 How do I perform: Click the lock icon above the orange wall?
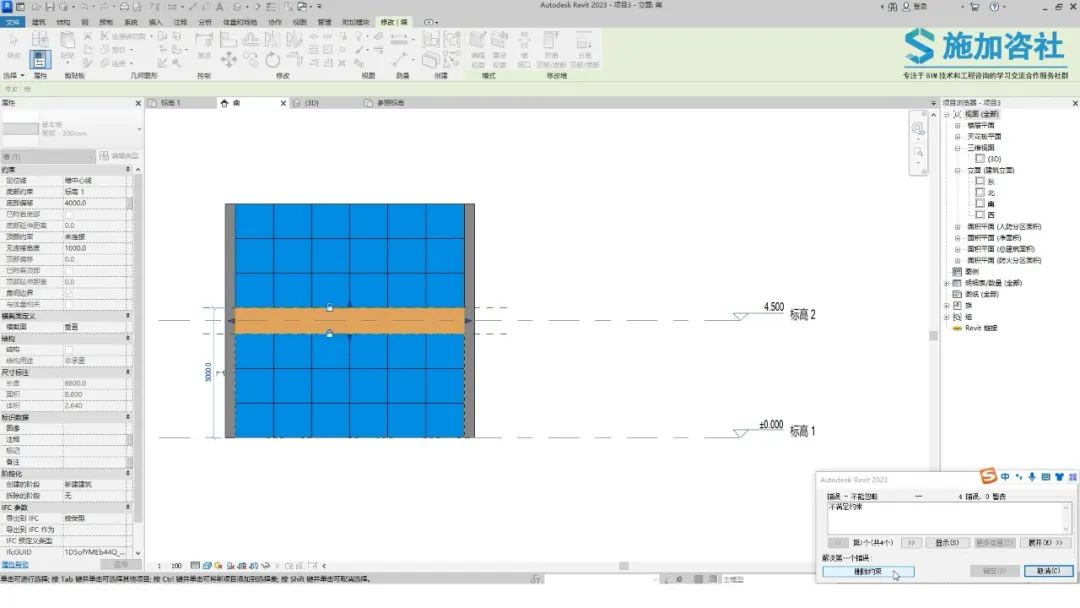point(329,307)
